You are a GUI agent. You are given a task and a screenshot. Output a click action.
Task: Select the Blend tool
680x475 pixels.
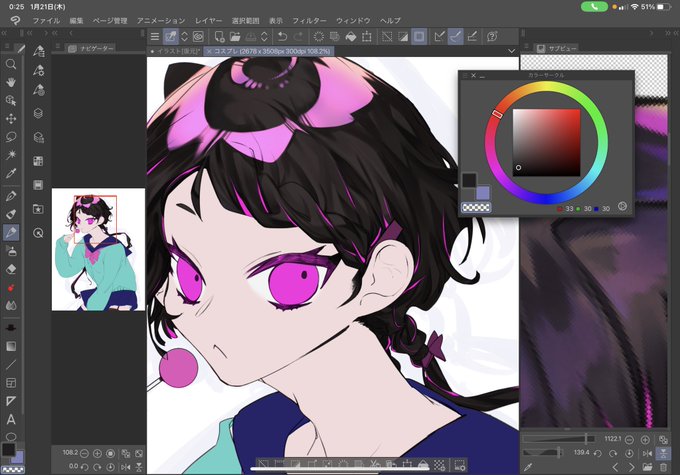11,305
